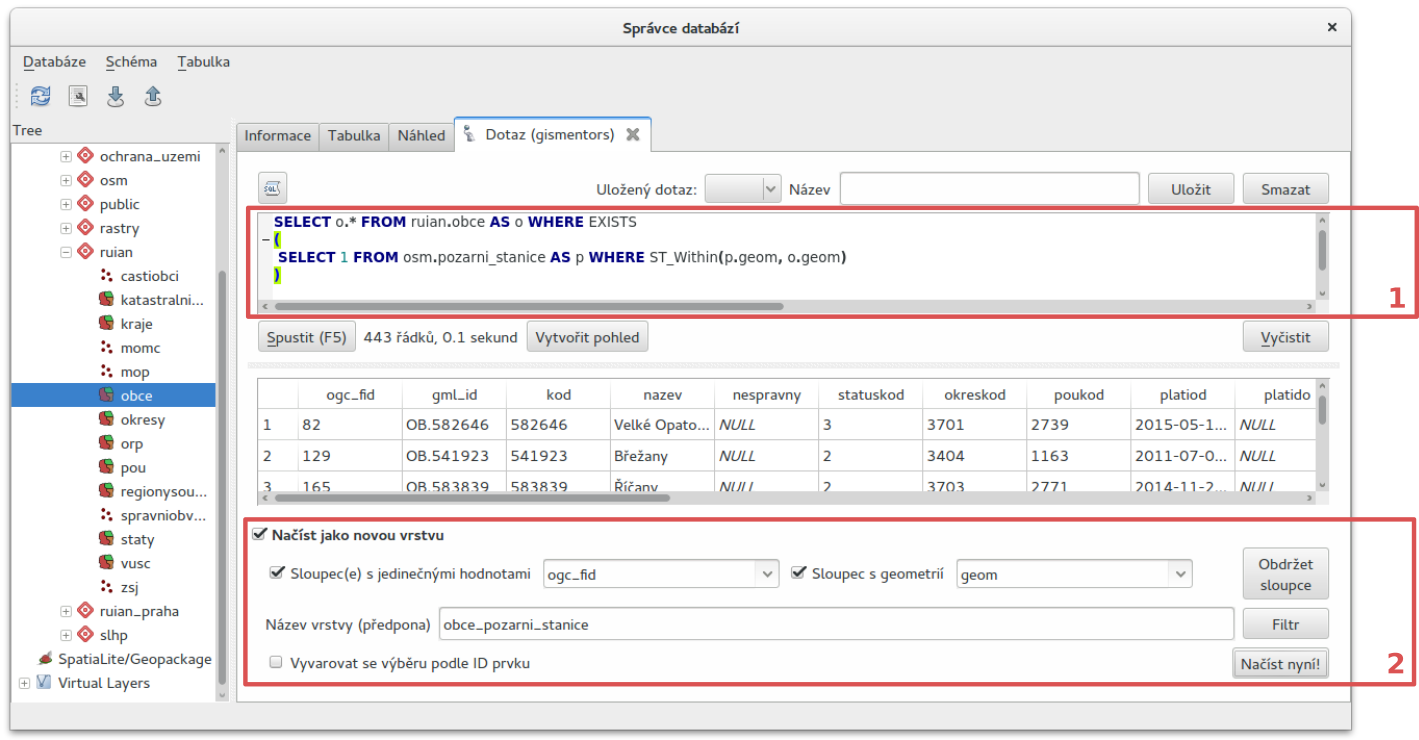The width and height of the screenshot is (1419, 740).
Task: Expand the Virtual Layers node
Action: tap(24, 683)
